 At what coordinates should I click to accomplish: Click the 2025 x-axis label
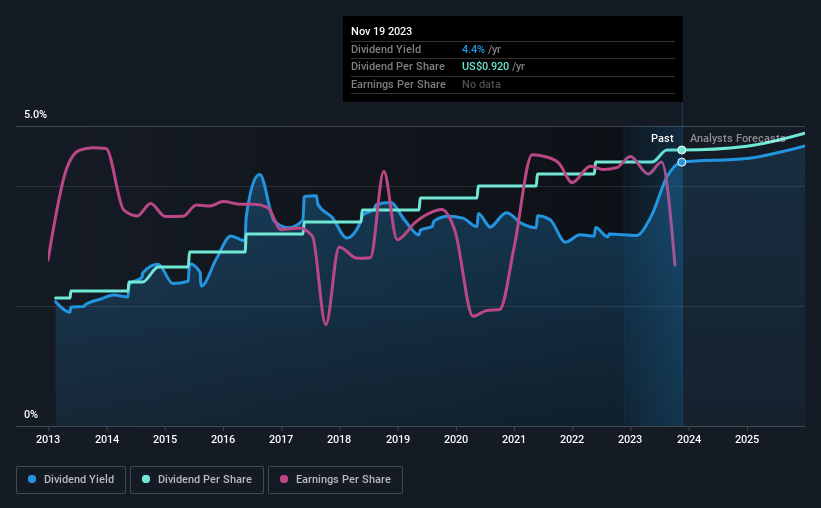coord(747,439)
